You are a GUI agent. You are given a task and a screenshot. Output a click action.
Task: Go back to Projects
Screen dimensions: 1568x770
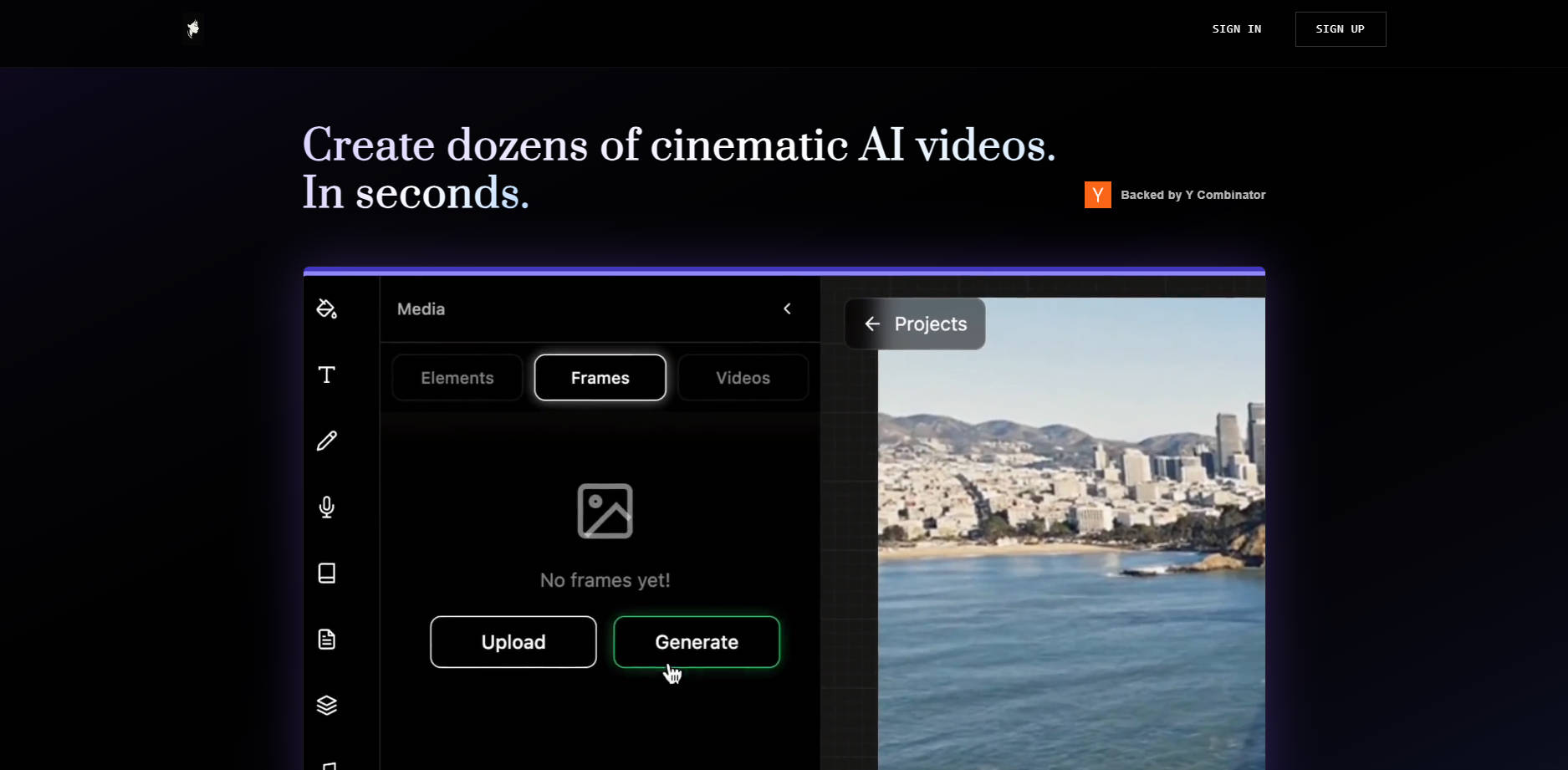click(915, 324)
